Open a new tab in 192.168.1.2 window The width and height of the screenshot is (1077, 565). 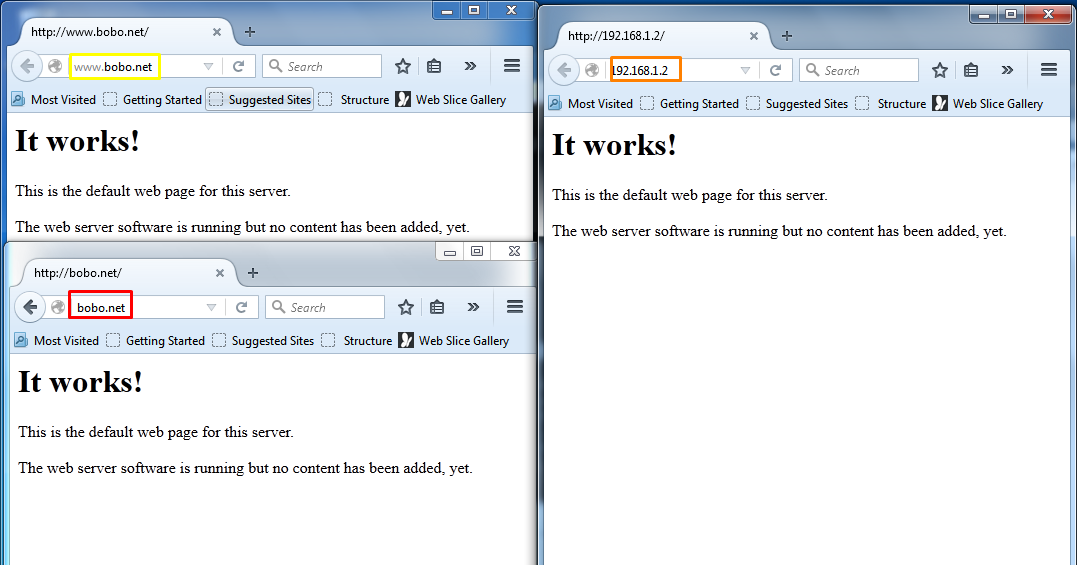[787, 36]
